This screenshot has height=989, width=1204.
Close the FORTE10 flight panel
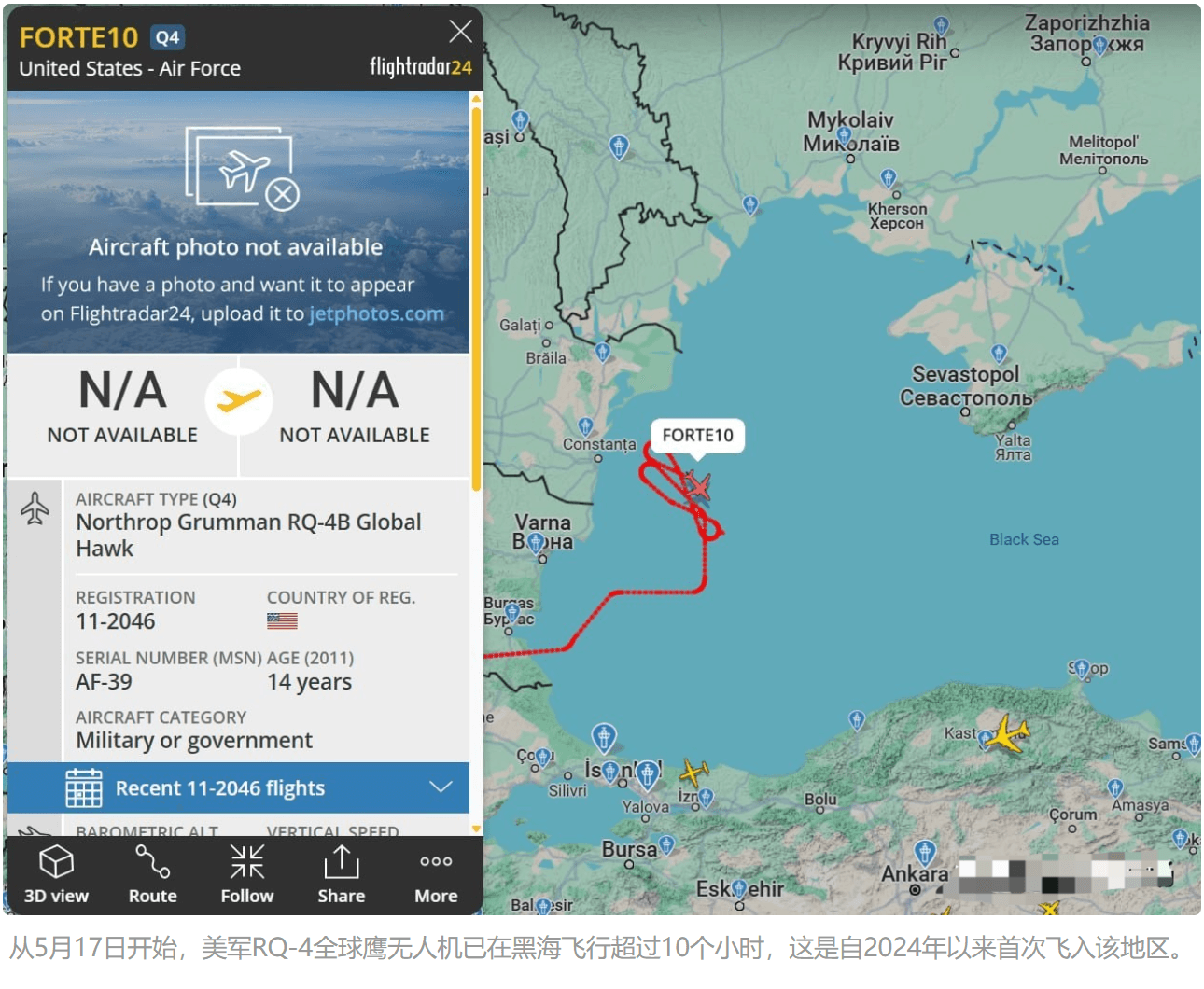point(460,32)
